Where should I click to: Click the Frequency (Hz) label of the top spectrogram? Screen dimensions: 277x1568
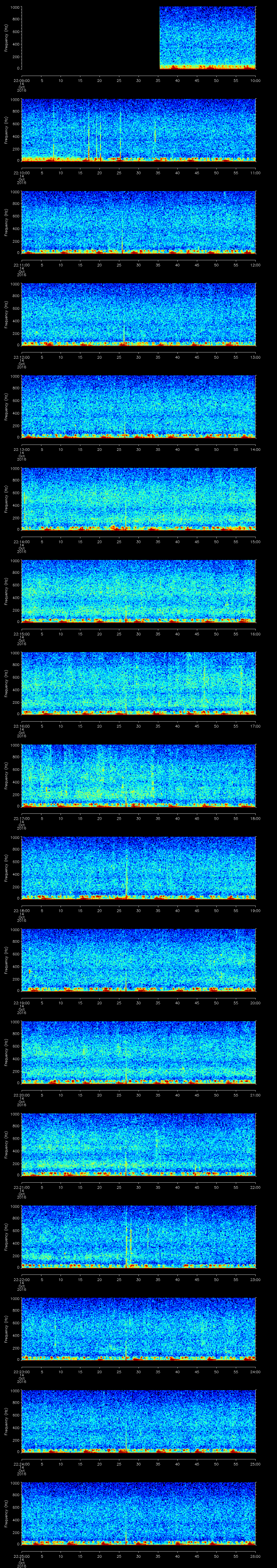[6, 38]
